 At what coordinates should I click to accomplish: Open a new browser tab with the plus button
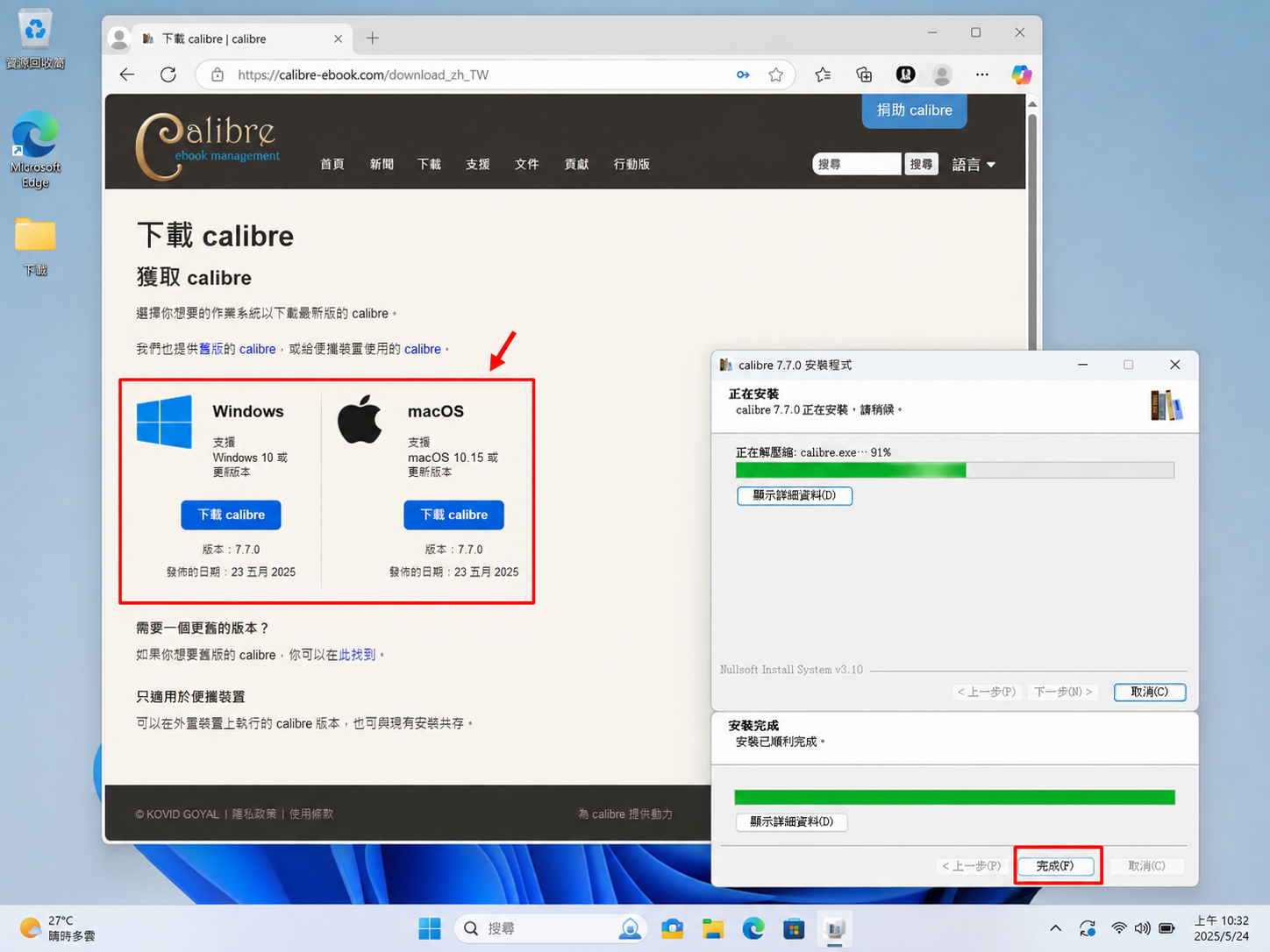373,39
